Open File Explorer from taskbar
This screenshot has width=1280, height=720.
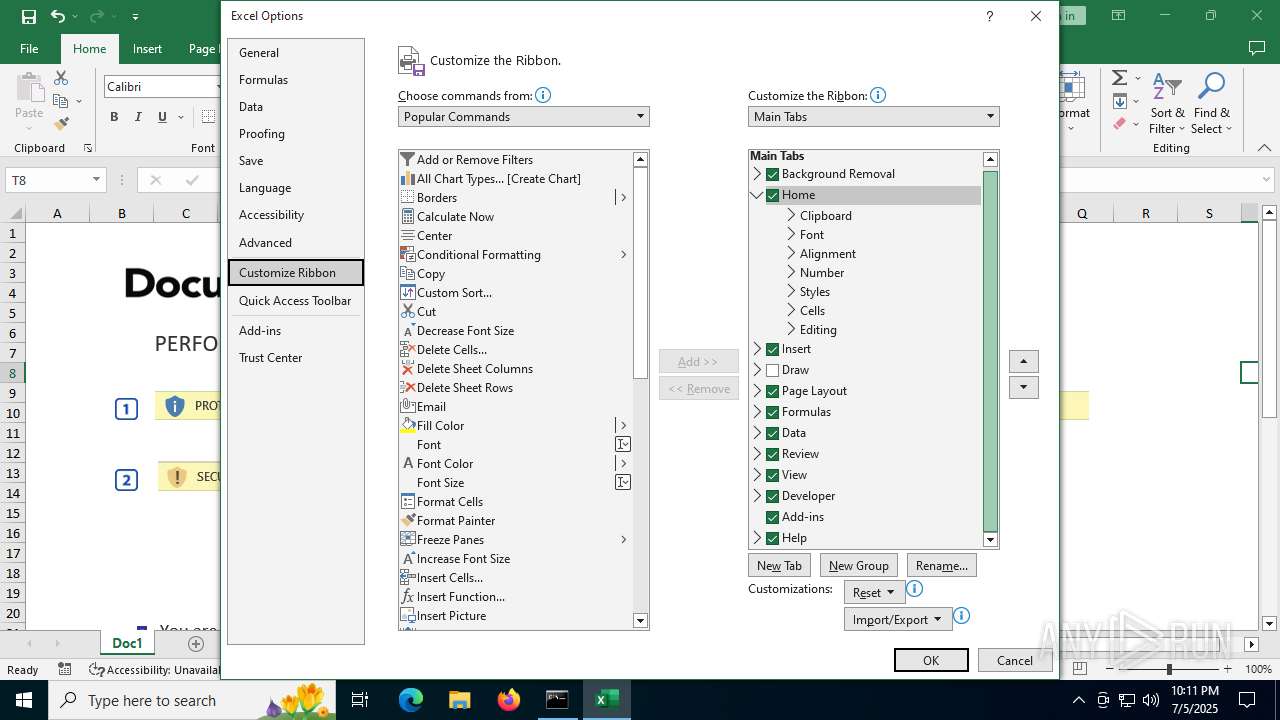[x=459, y=700]
